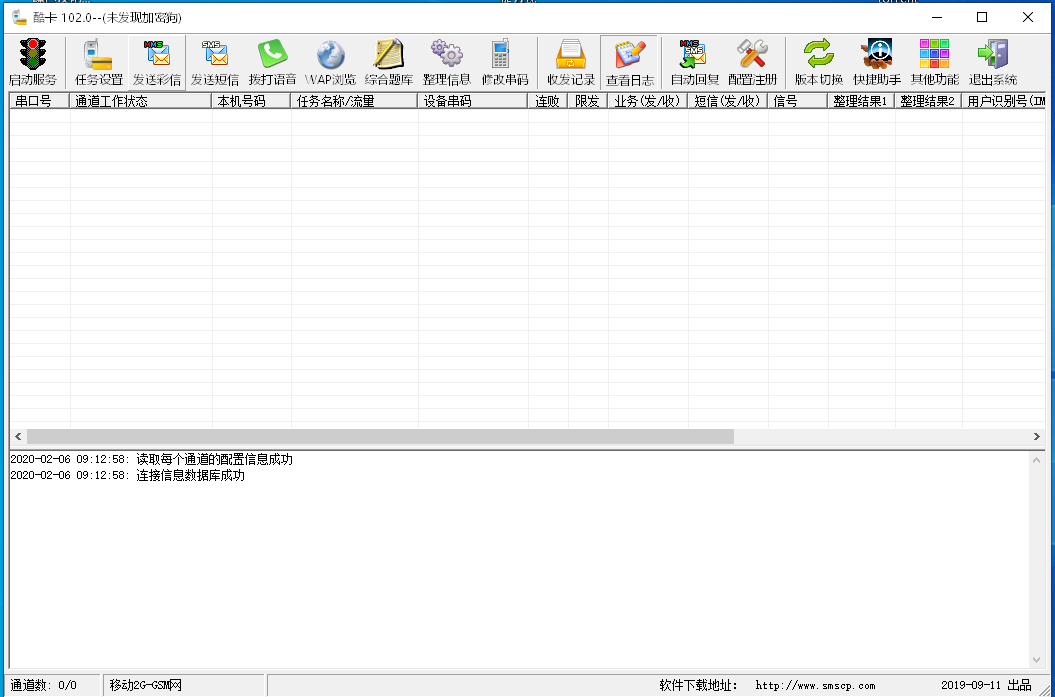Select the 任务名称/流量 column header
The image size is (1055, 697).
(354, 101)
